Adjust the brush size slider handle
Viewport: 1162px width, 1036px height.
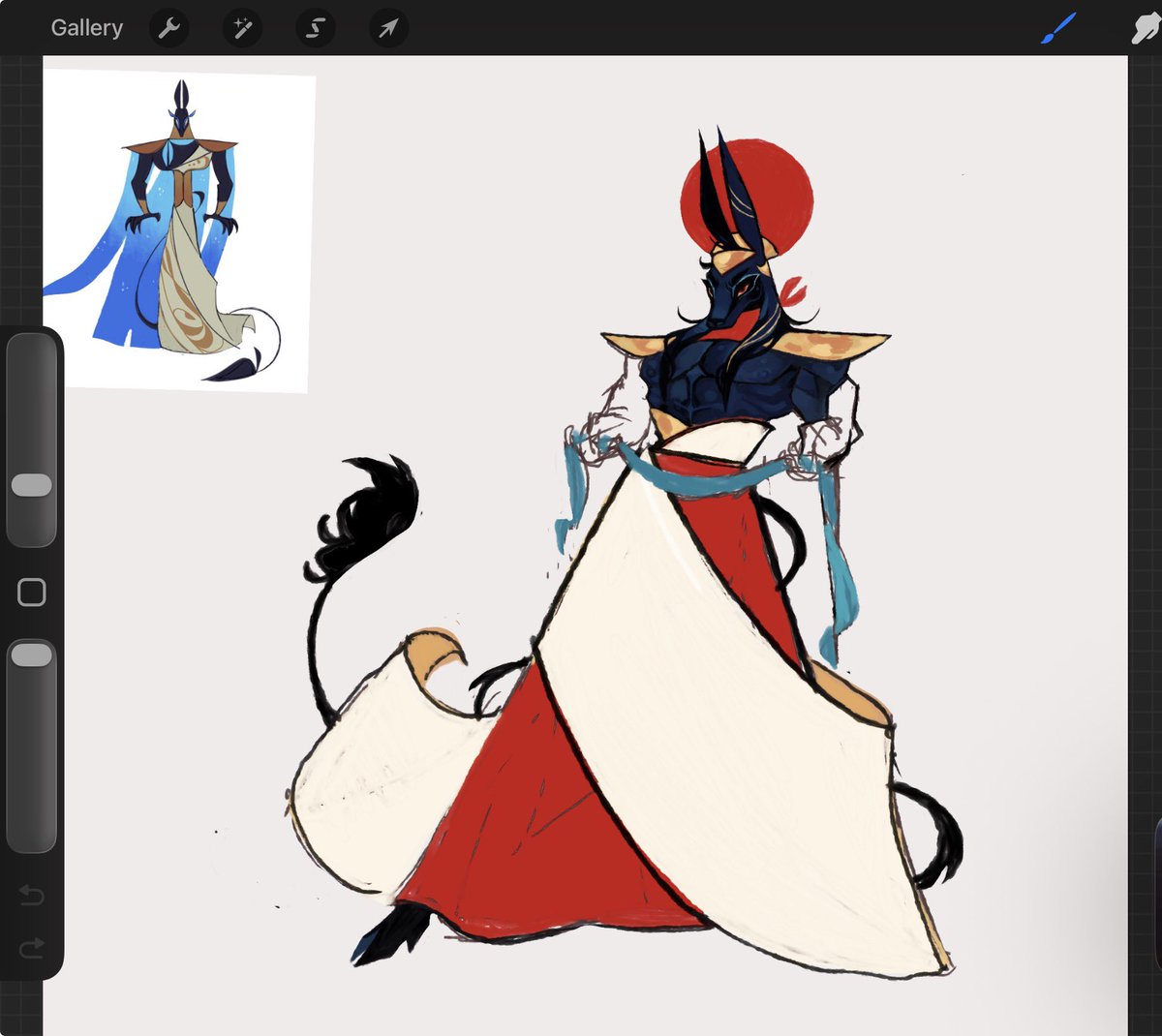(31, 485)
